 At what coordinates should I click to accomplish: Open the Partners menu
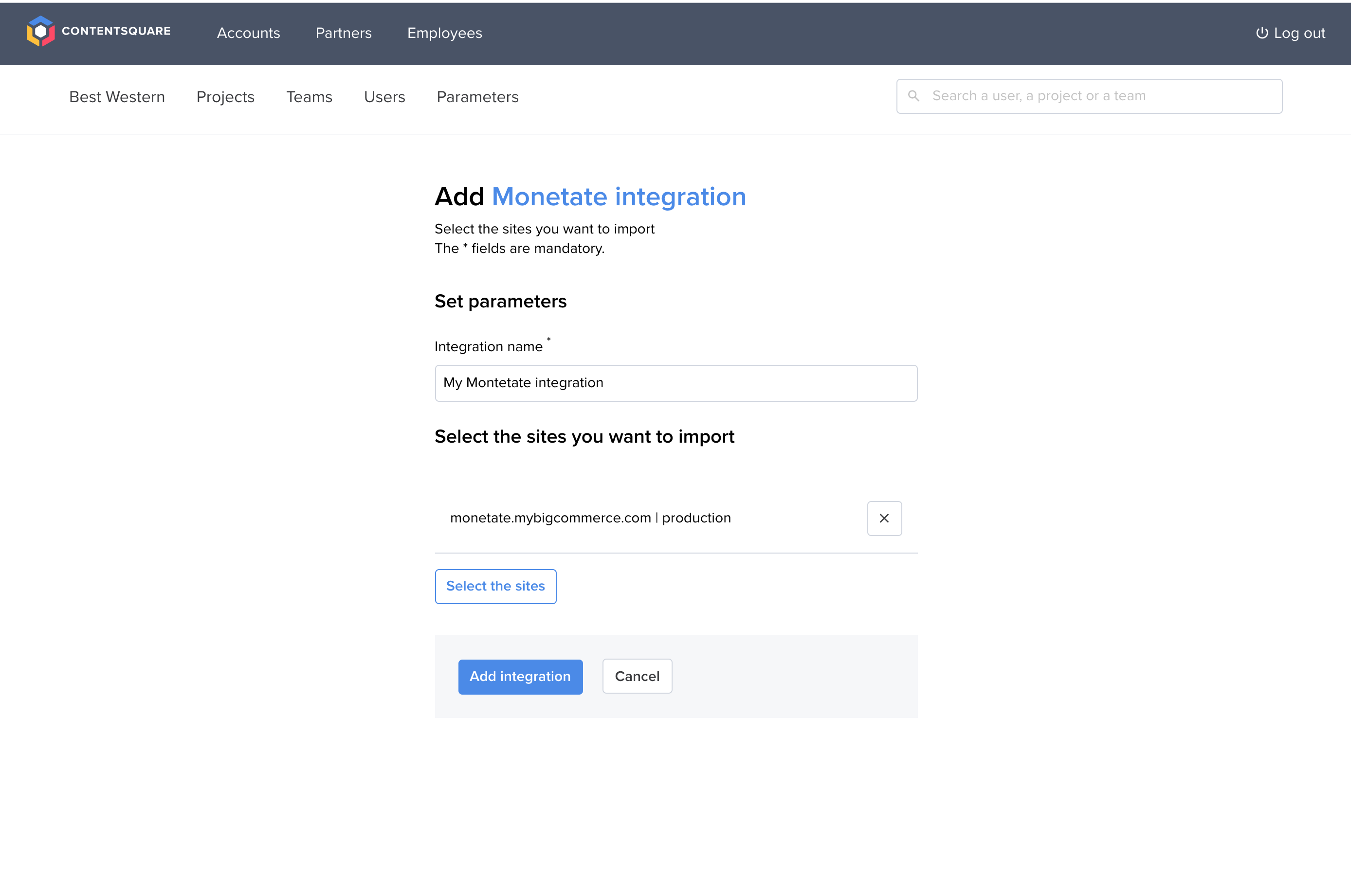[344, 33]
